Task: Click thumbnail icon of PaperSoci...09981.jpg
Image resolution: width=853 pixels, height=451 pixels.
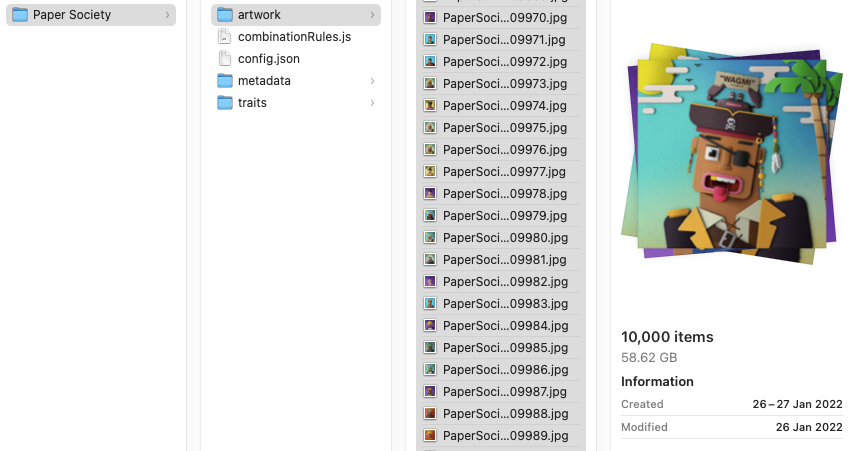Action: click(430, 260)
